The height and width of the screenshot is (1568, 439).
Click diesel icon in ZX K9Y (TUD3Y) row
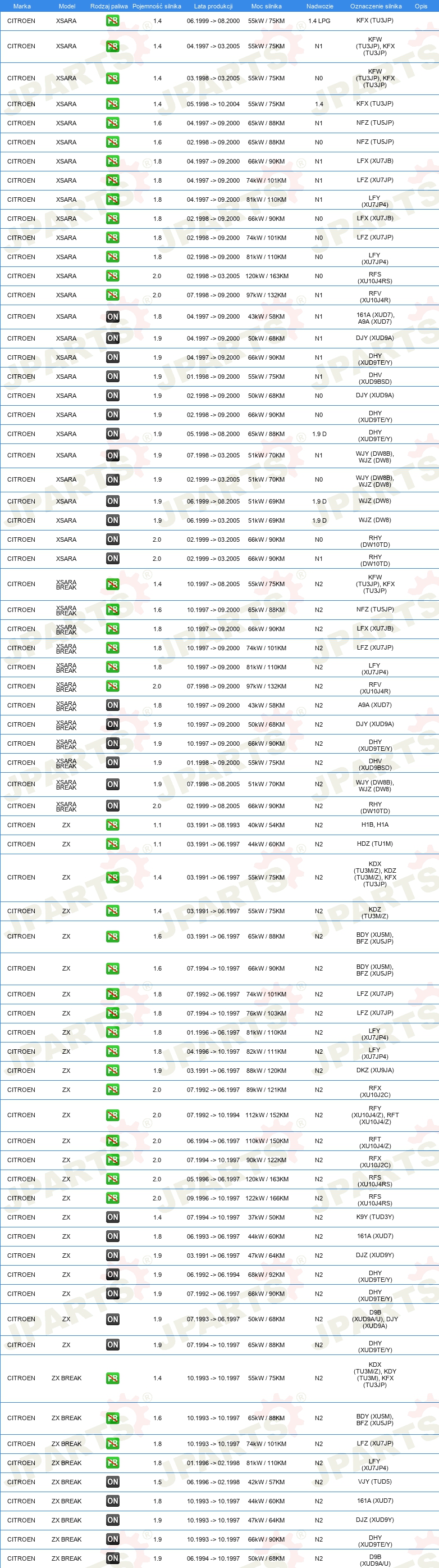tap(112, 1217)
